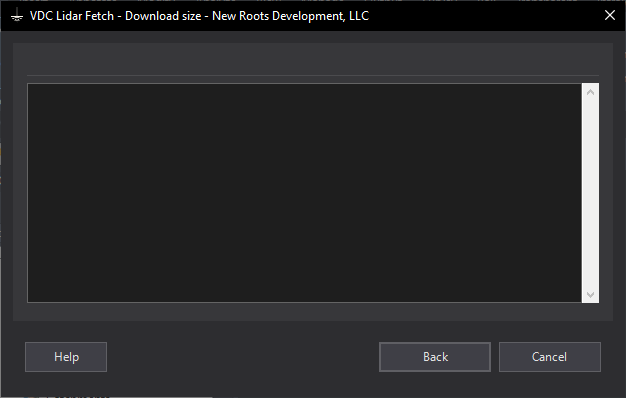Image resolution: width=626 pixels, height=398 pixels.
Task: Click the middle of the white scrollbar strip
Action: click(x=590, y=193)
